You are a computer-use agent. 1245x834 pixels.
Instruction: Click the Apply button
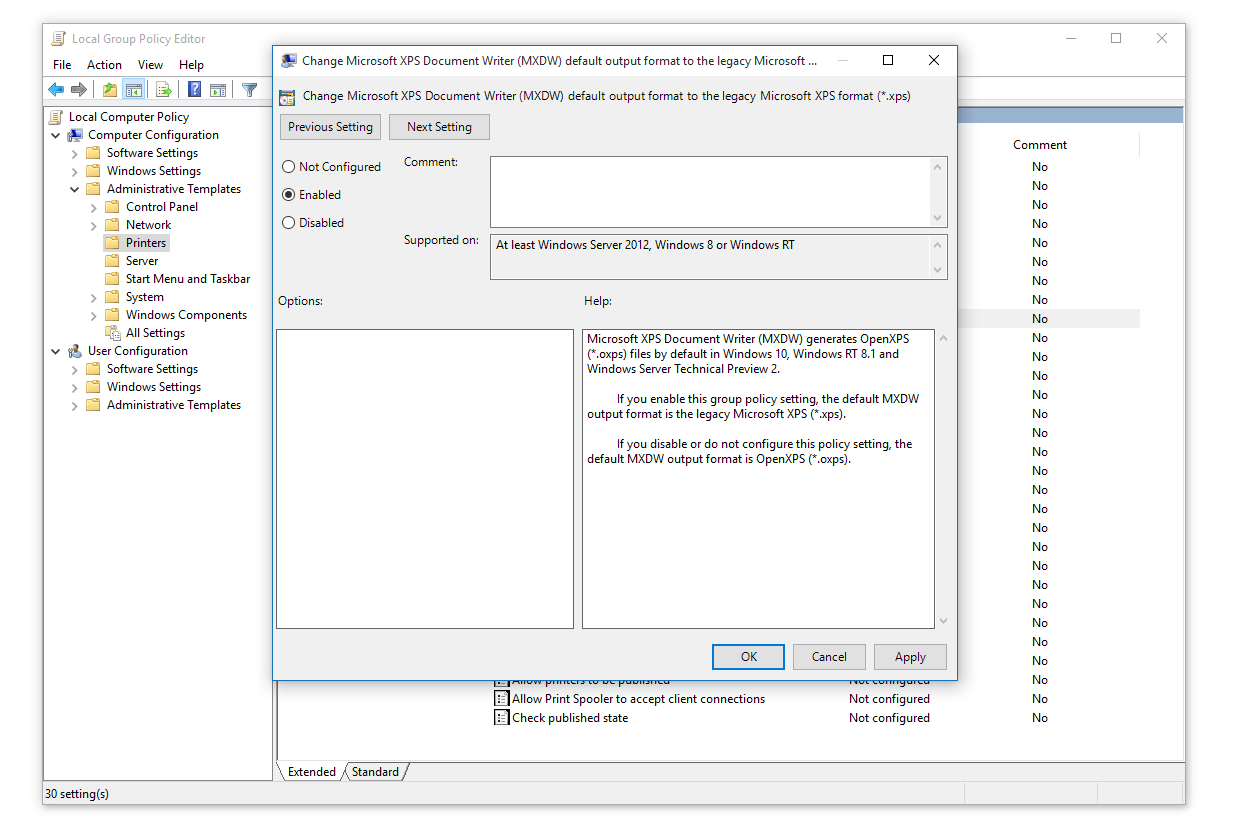pyautogui.click(x=910, y=657)
